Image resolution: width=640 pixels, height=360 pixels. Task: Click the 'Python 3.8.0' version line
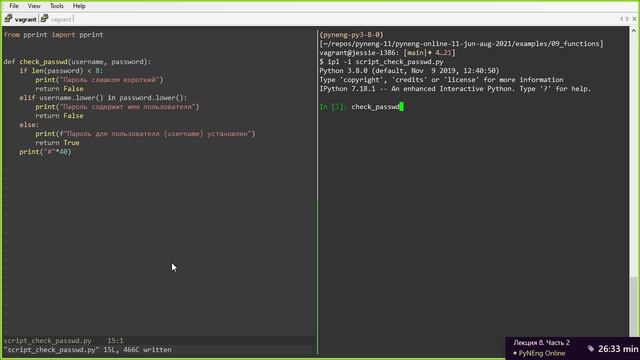[x=409, y=71]
